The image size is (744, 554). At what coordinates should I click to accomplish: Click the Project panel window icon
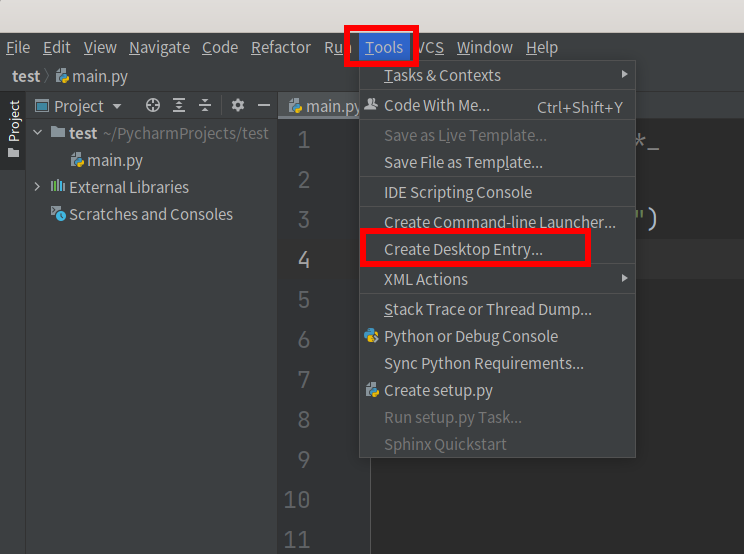point(42,106)
